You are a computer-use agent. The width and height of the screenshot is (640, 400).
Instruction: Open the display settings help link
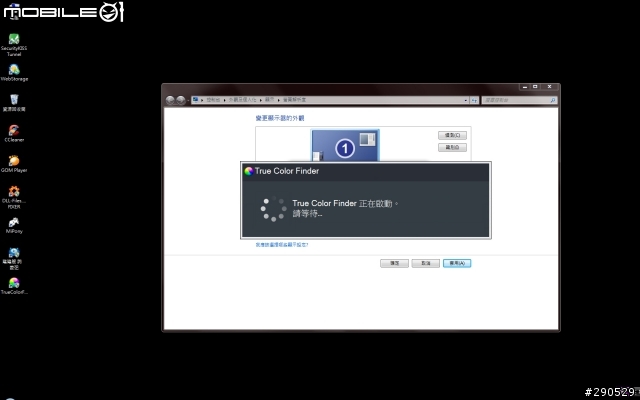[x=282, y=245]
